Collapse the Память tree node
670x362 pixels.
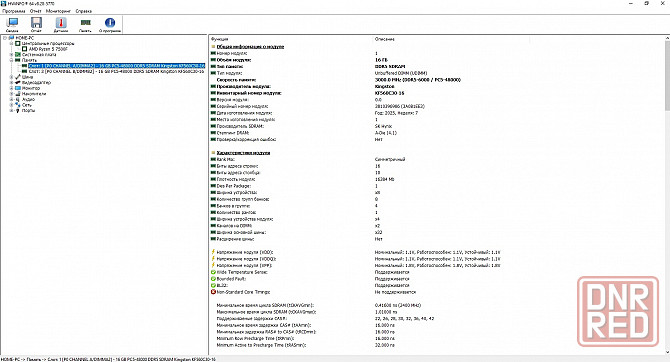12,60
